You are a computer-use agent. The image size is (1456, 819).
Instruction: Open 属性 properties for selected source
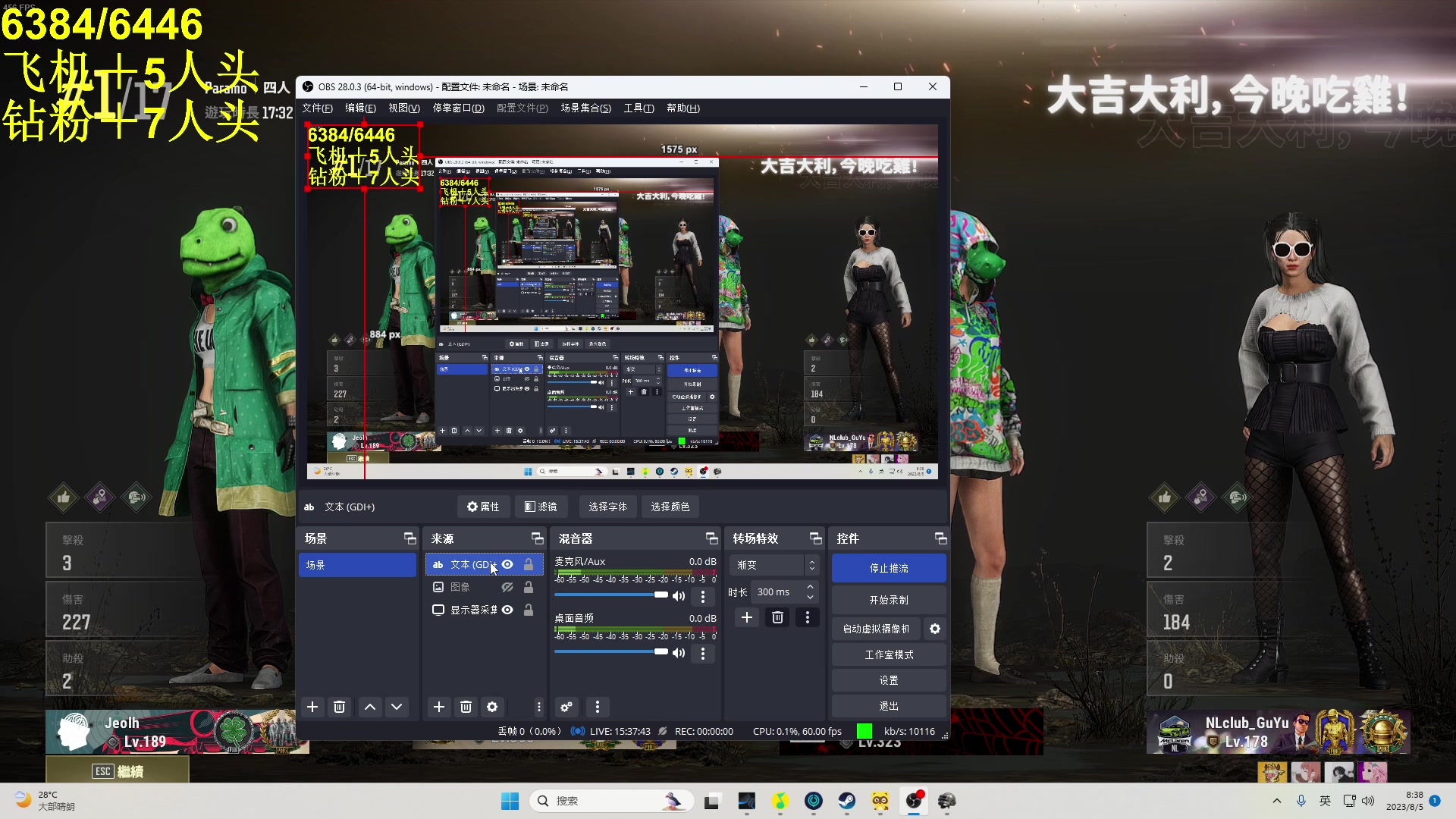click(483, 507)
